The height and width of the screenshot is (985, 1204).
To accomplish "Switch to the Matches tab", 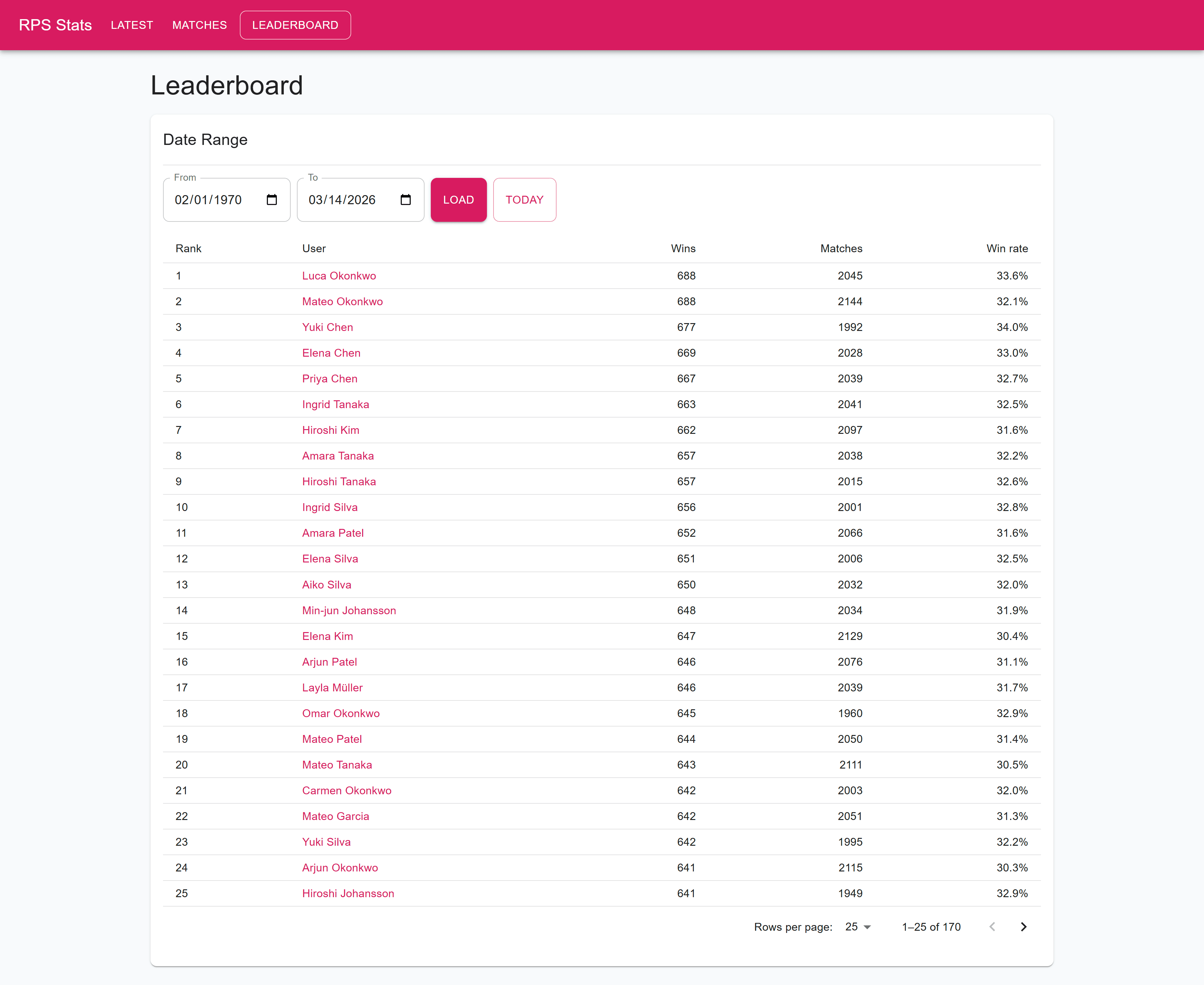I will tap(200, 25).
